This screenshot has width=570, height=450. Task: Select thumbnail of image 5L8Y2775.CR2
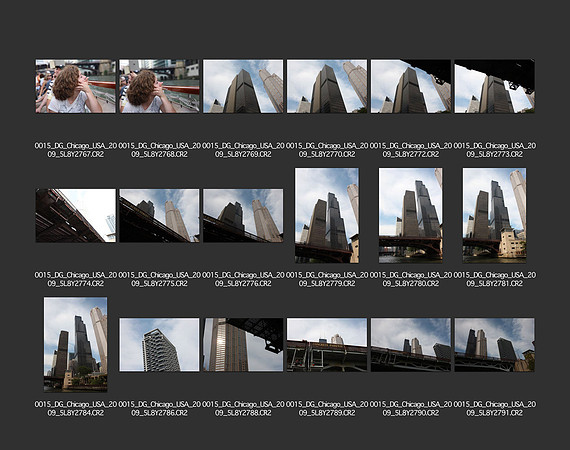point(159,216)
